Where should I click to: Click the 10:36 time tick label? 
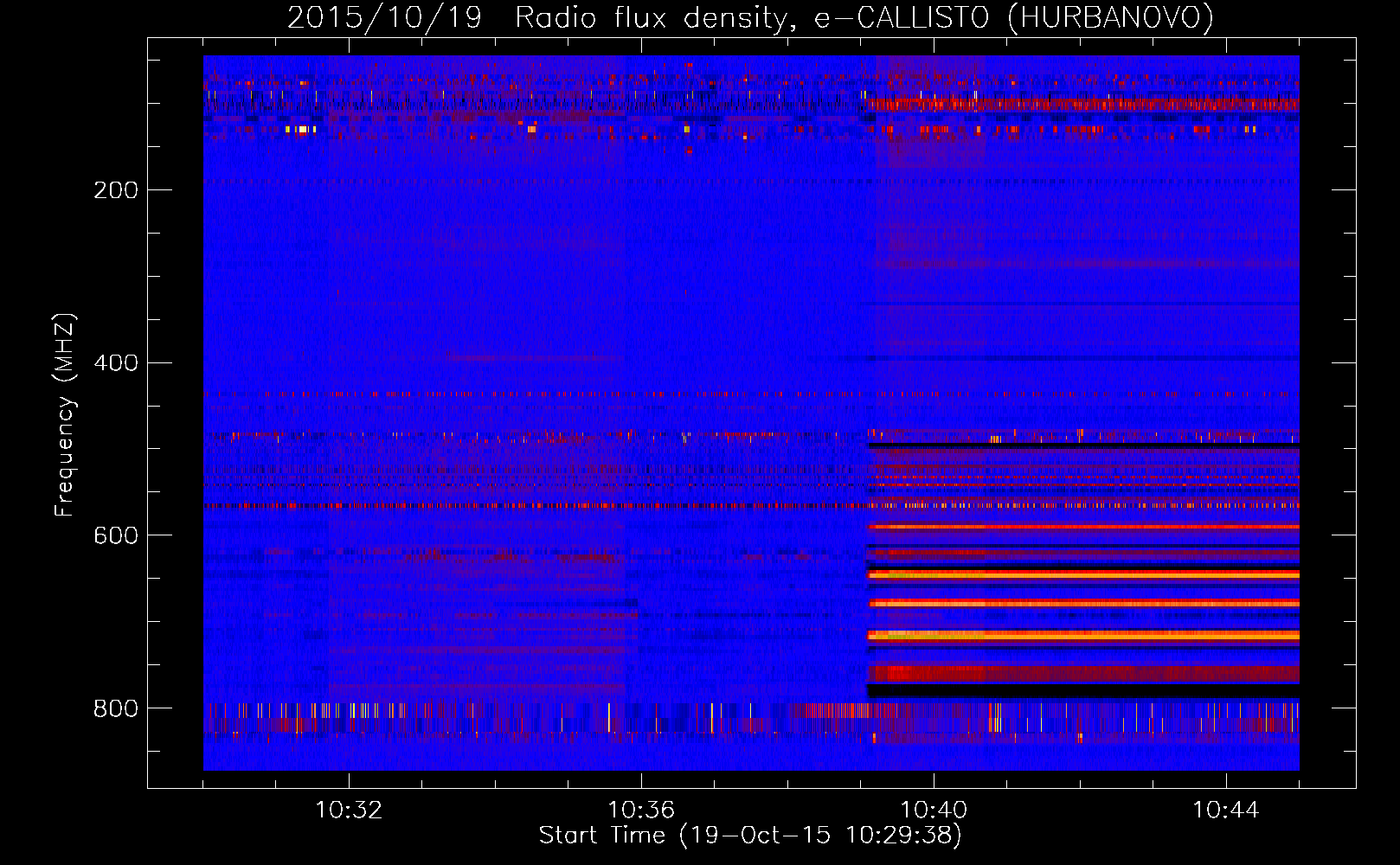tap(641, 811)
